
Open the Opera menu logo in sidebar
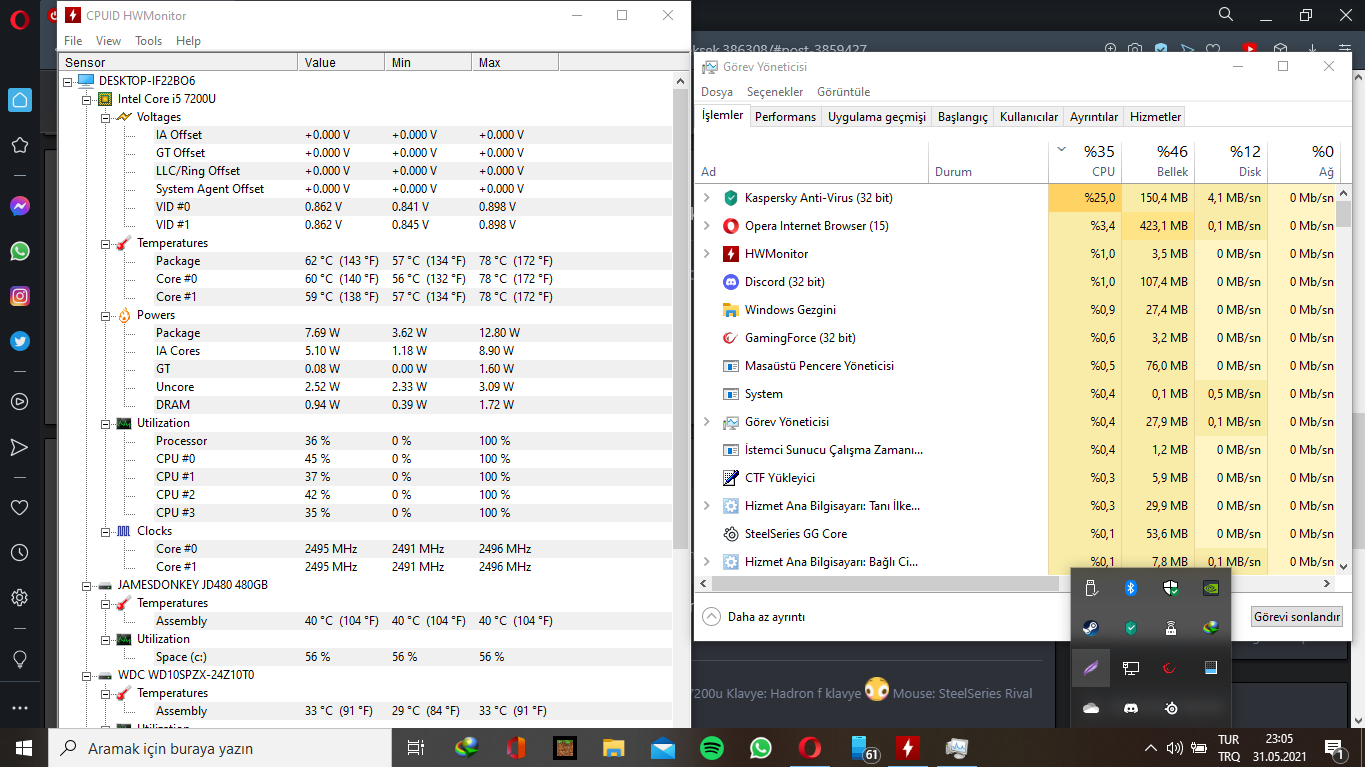(19, 20)
